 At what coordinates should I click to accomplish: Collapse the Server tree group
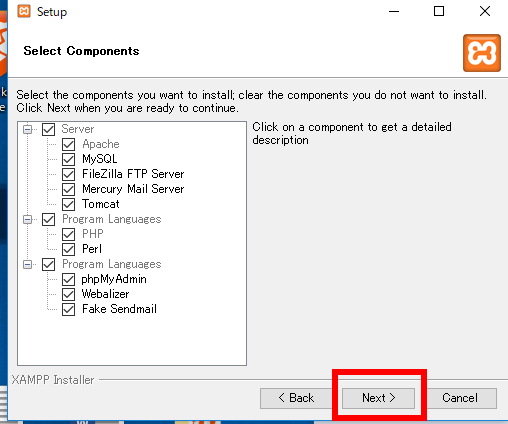[28, 129]
